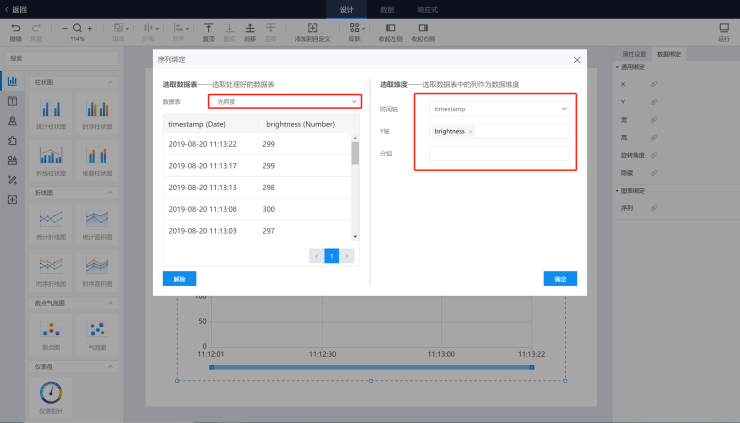Click the 分组 group input field
The width and height of the screenshot is (740, 423).
tap(499, 153)
